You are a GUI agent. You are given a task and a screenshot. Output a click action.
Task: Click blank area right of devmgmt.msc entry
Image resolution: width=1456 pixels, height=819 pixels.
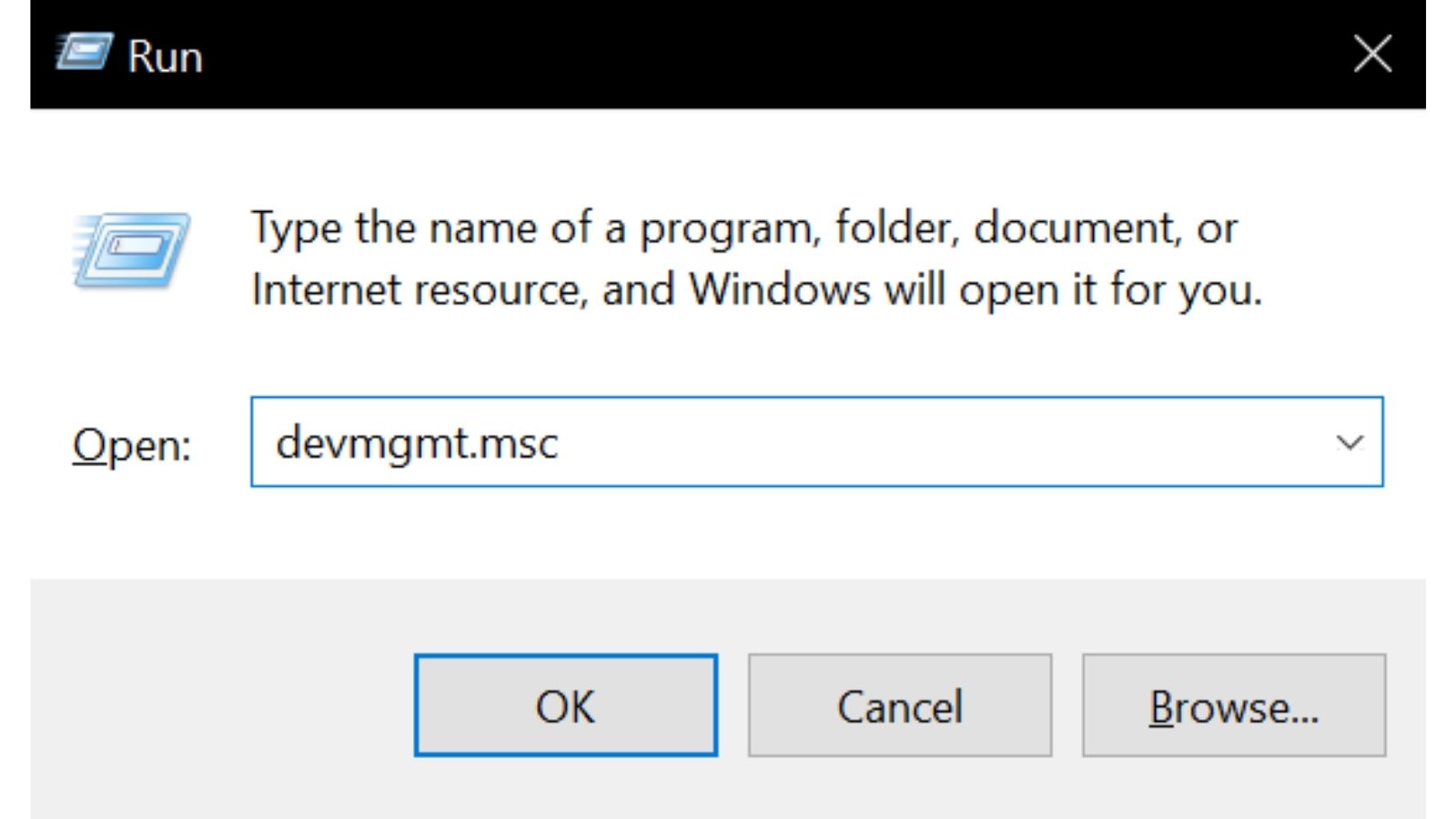click(937, 443)
